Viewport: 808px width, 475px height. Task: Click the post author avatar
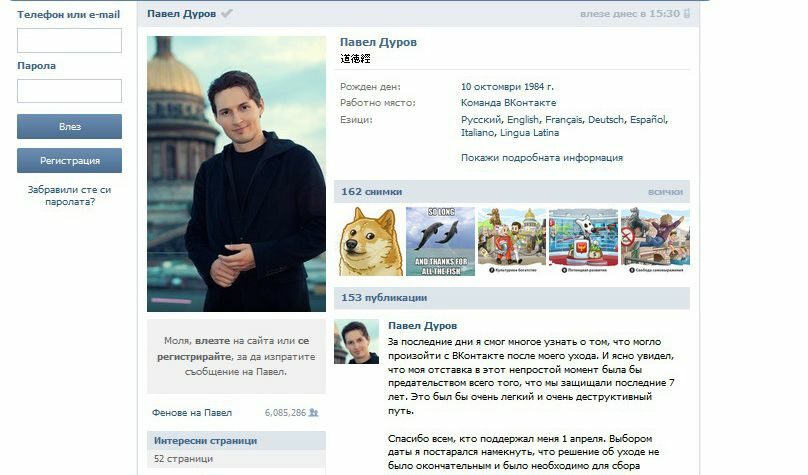coord(357,342)
